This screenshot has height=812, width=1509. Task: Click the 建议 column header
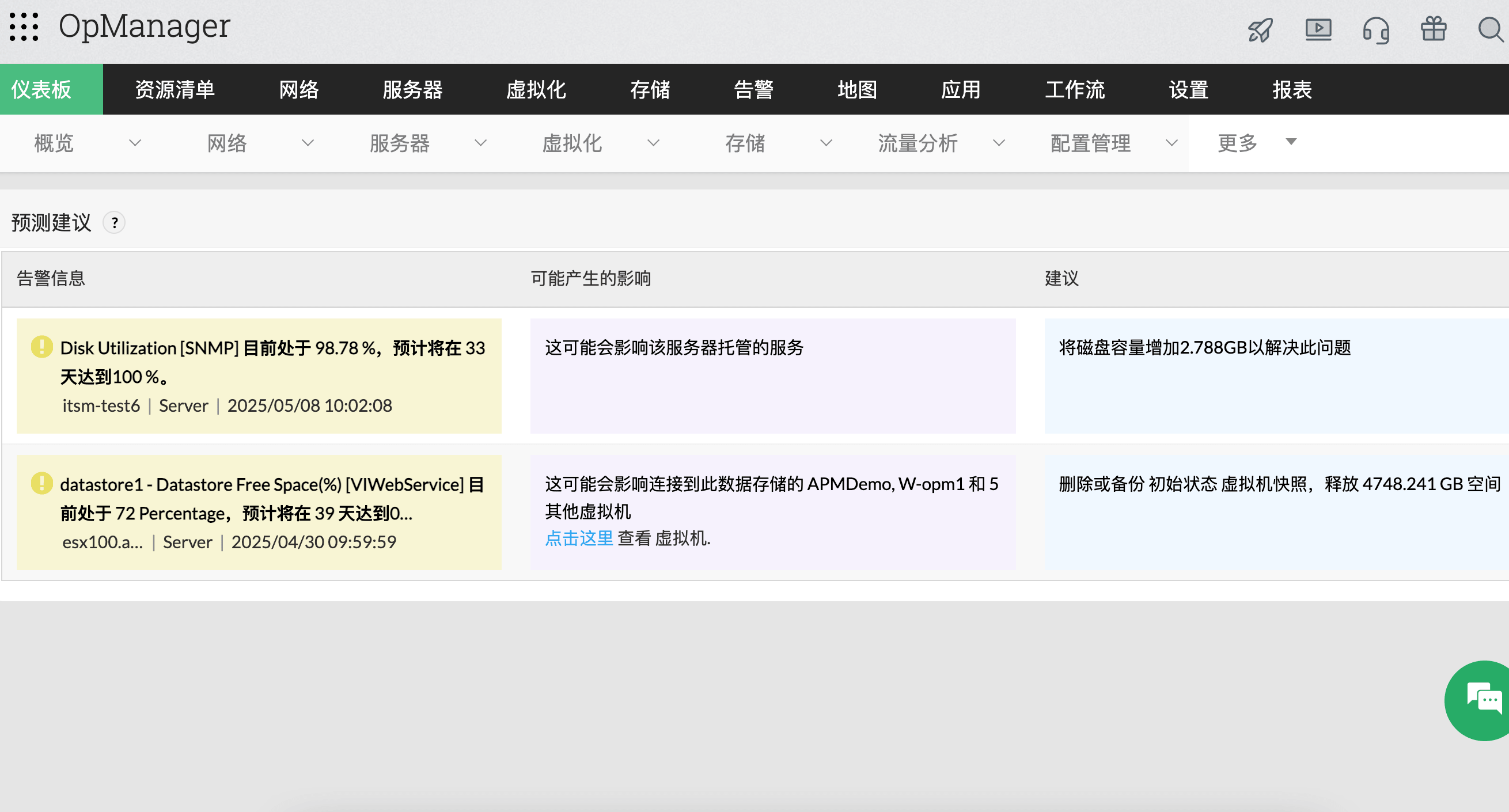pyautogui.click(x=1061, y=278)
